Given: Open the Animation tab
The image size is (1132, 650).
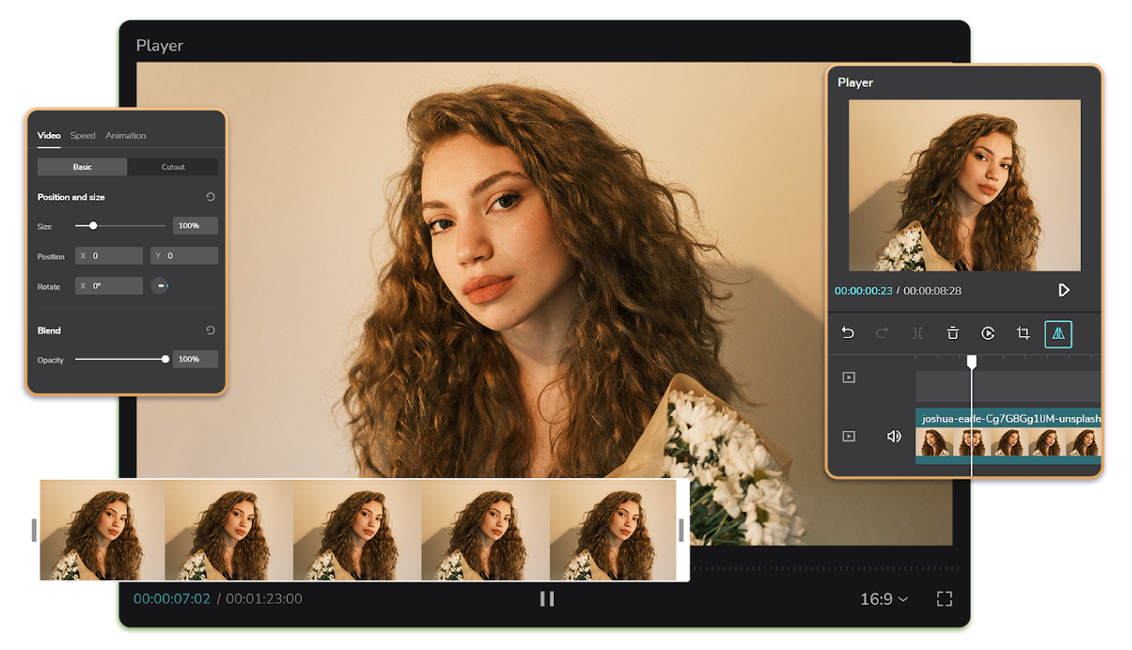Looking at the screenshot, I should pyautogui.click(x=126, y=135).
